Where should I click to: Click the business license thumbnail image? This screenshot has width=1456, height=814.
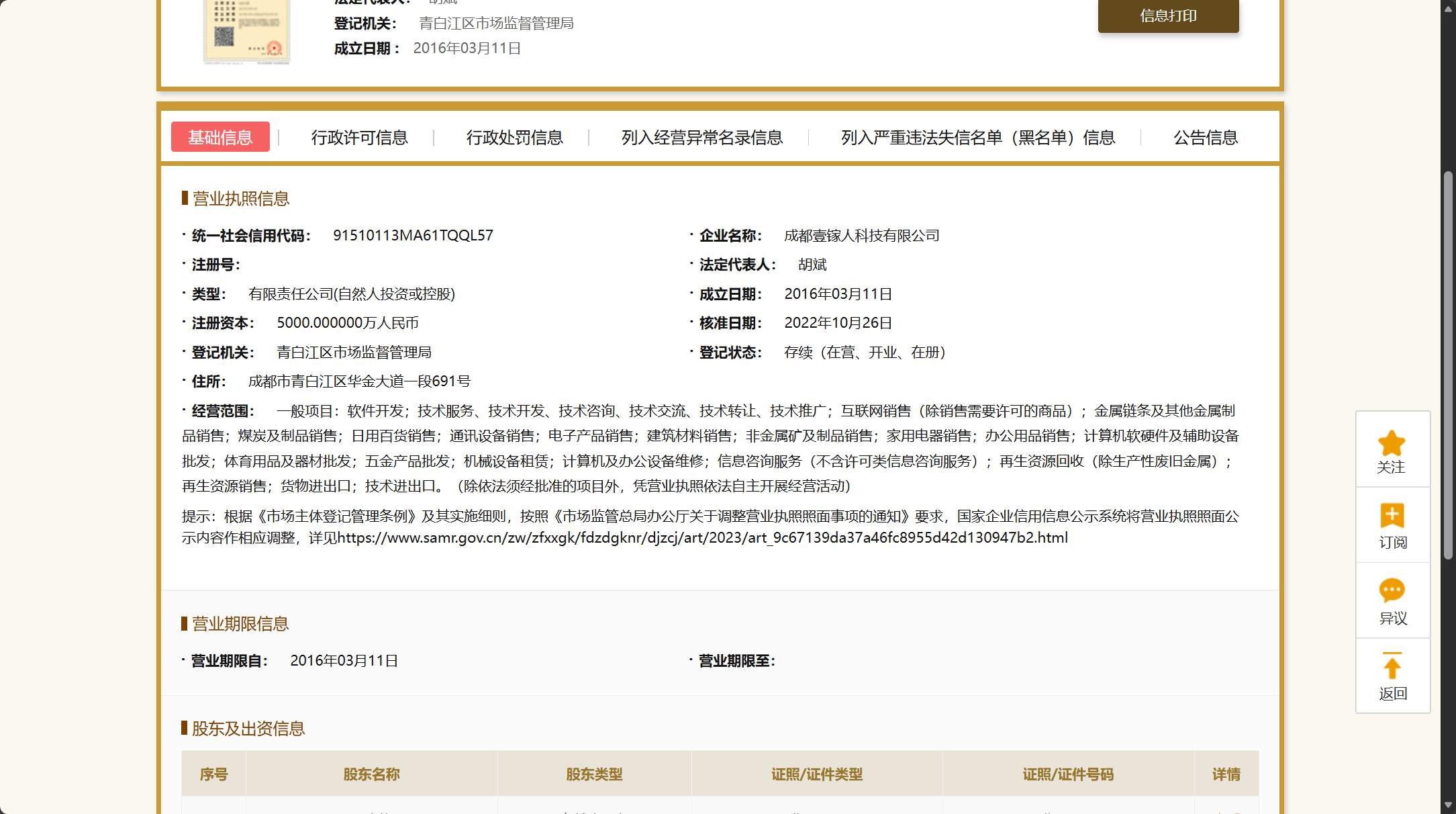pyautogui.click(x=246, y=31)
